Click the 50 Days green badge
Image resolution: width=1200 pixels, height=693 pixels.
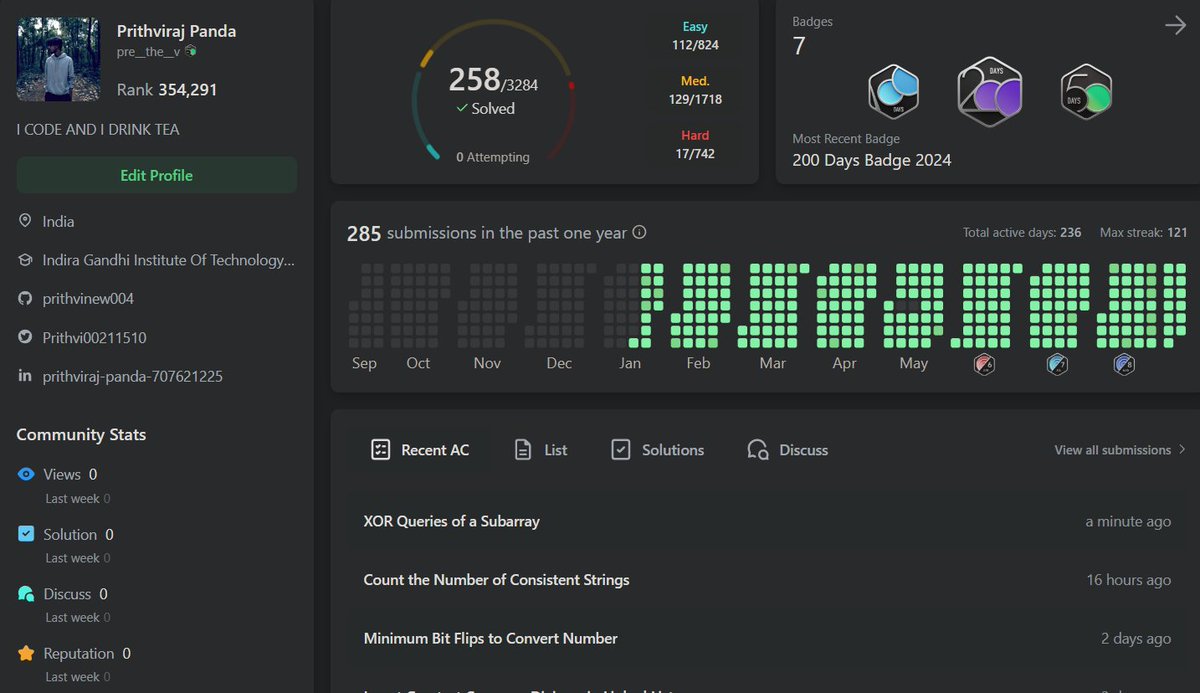pyautogui.click(x=1086, y=92)
